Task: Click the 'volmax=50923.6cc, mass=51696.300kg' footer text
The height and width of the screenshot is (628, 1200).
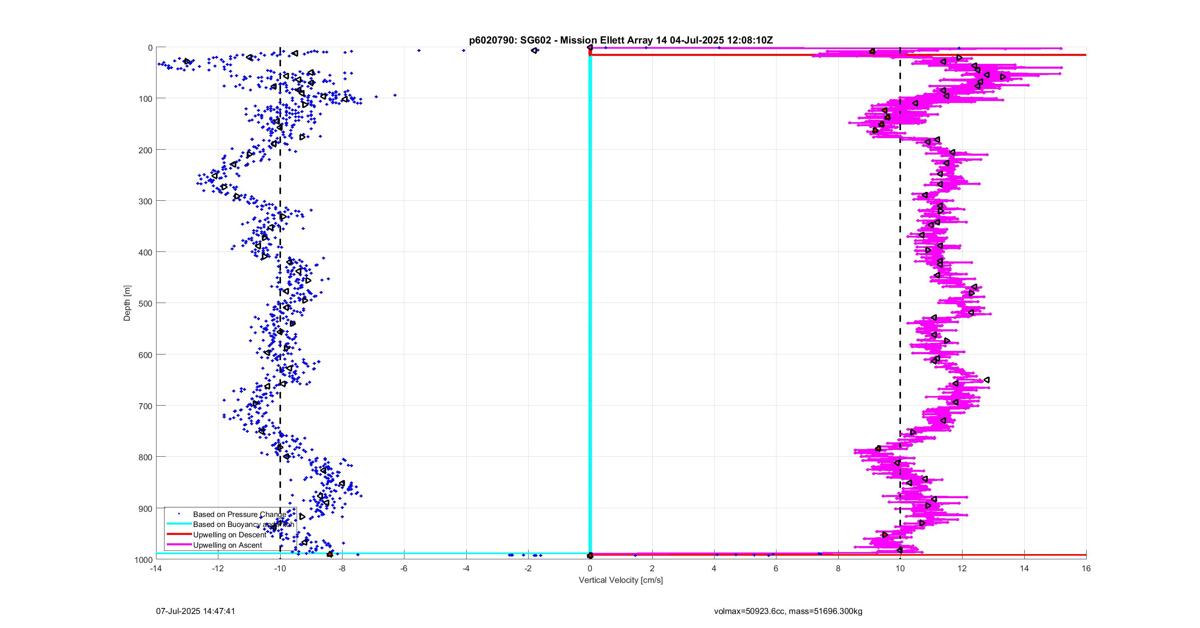Action: tap(789, 609)
